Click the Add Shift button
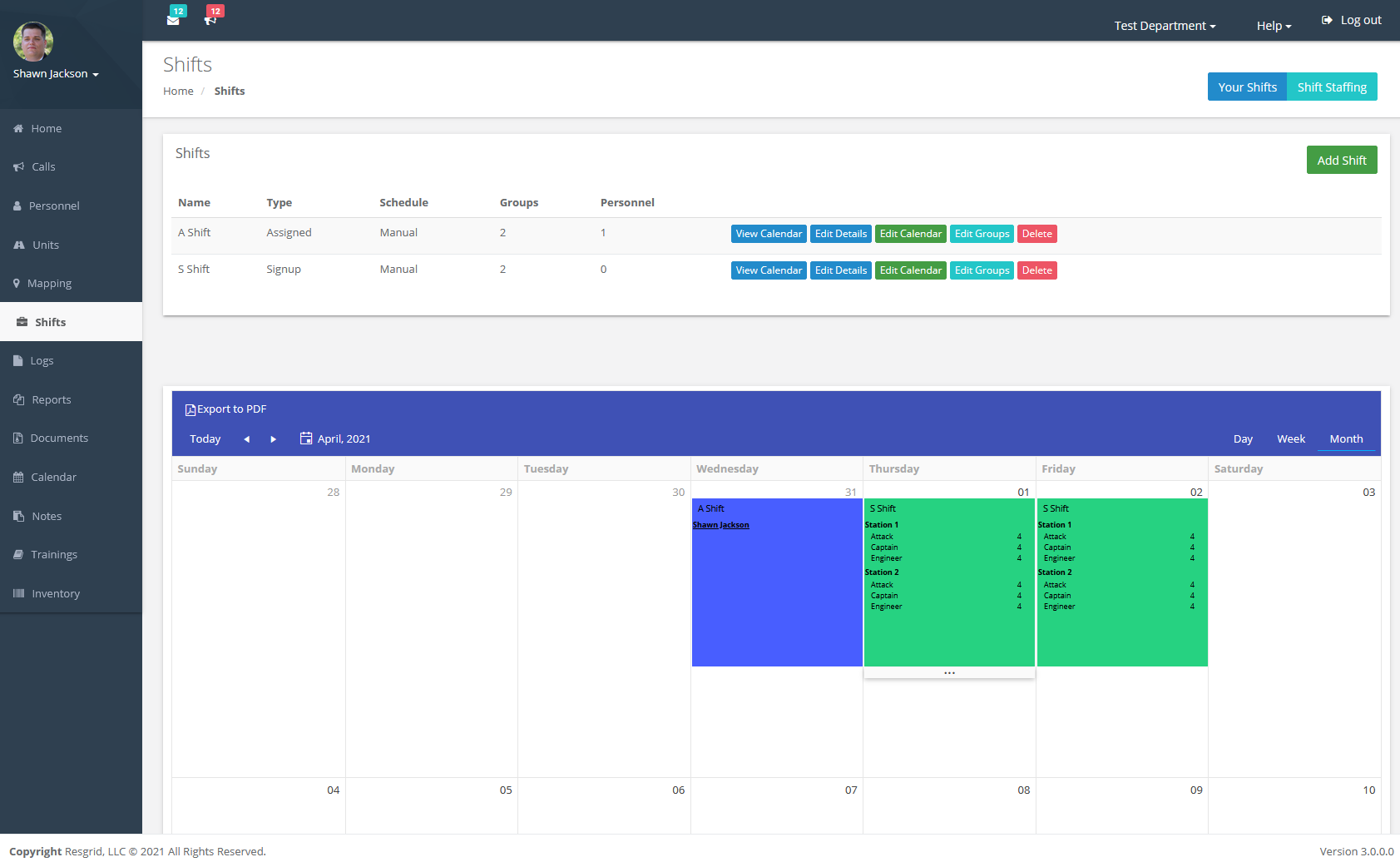The width and height of the screenshot is (1400, 862). 1341,160
